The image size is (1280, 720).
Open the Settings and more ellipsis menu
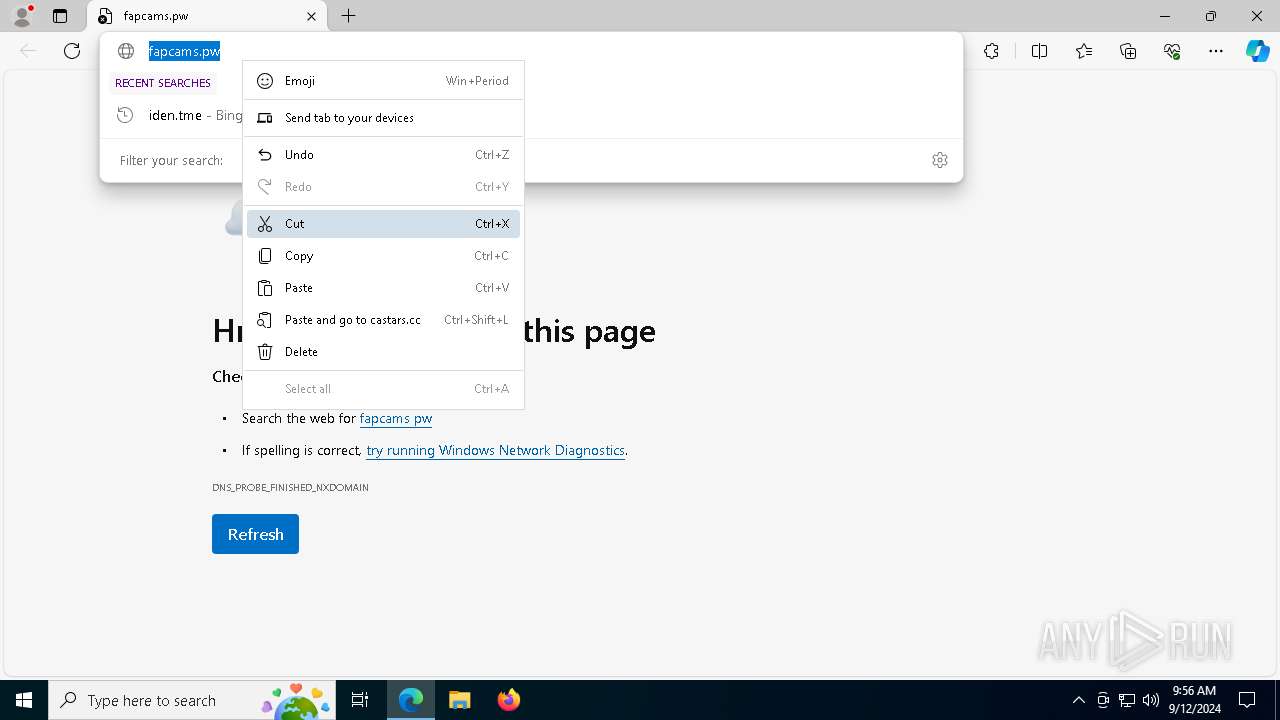pyautogui.click(x=1216, y=51)
